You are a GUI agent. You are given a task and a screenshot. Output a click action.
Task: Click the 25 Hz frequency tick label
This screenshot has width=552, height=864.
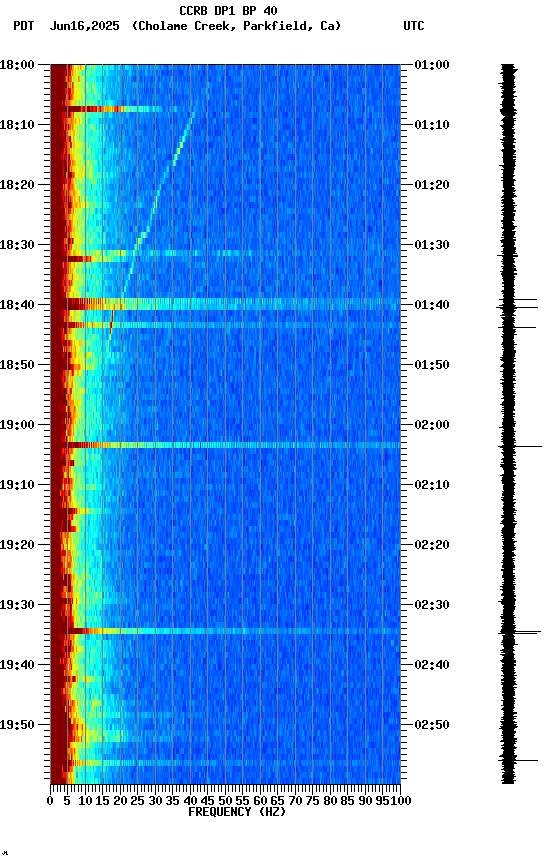click(x=137, y=801)
